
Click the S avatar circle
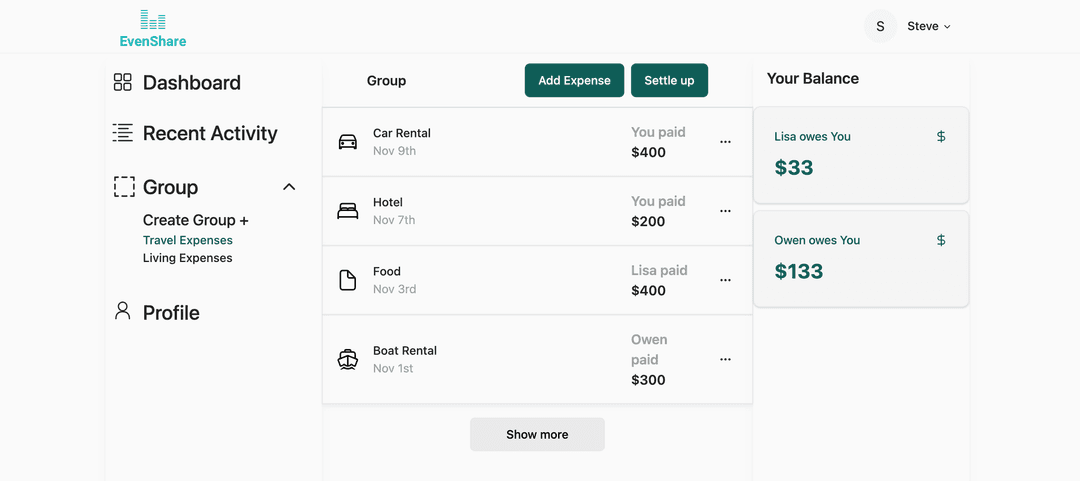[x=880, y=26]
